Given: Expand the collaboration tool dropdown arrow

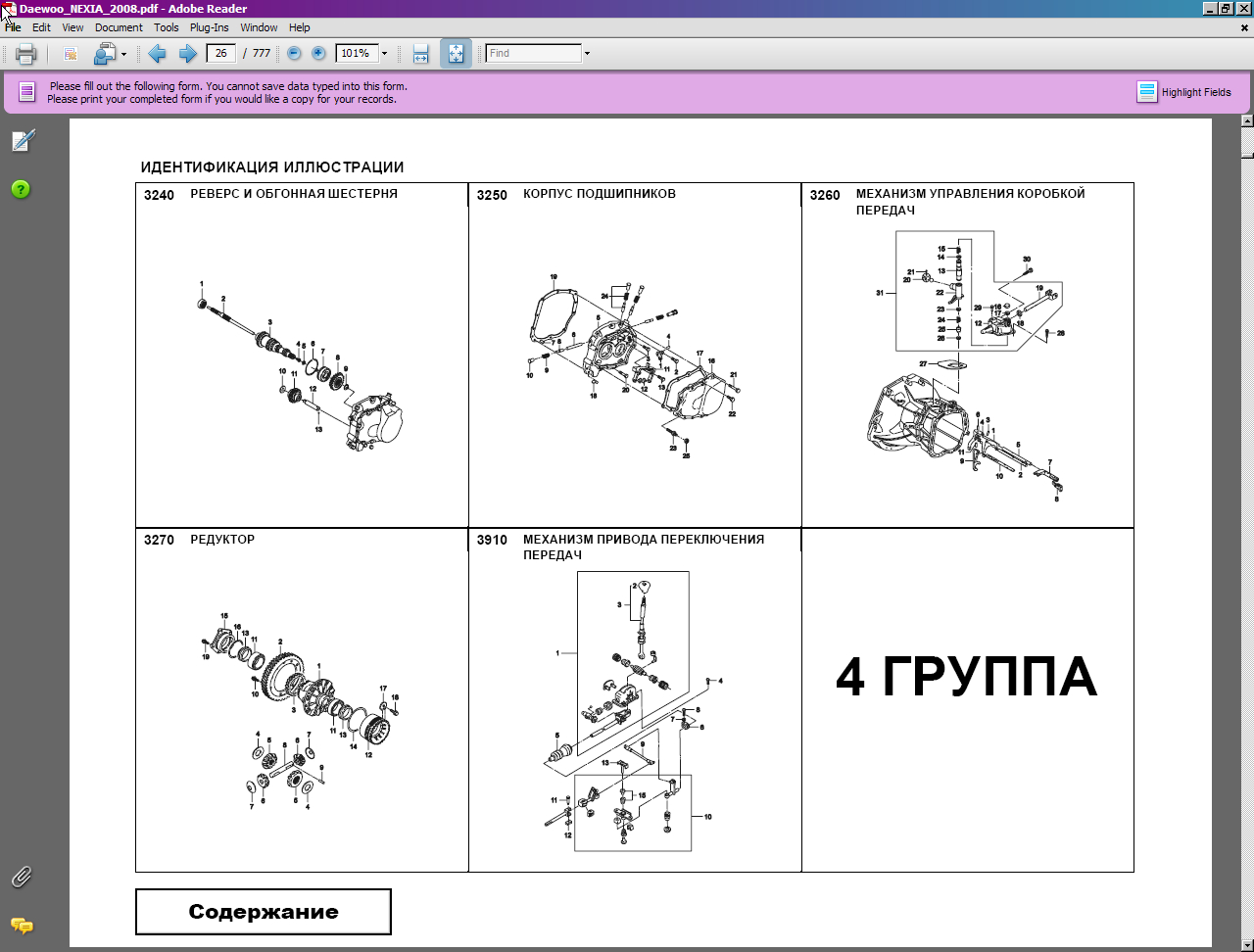Looking at the screenshot, I should tap(123, 54).
